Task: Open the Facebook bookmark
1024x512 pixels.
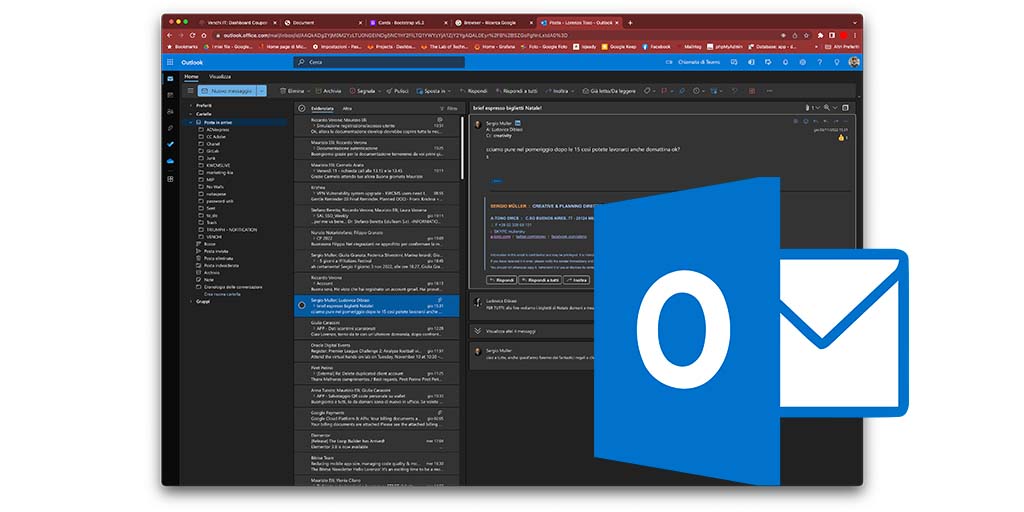Action: point(656,47)
